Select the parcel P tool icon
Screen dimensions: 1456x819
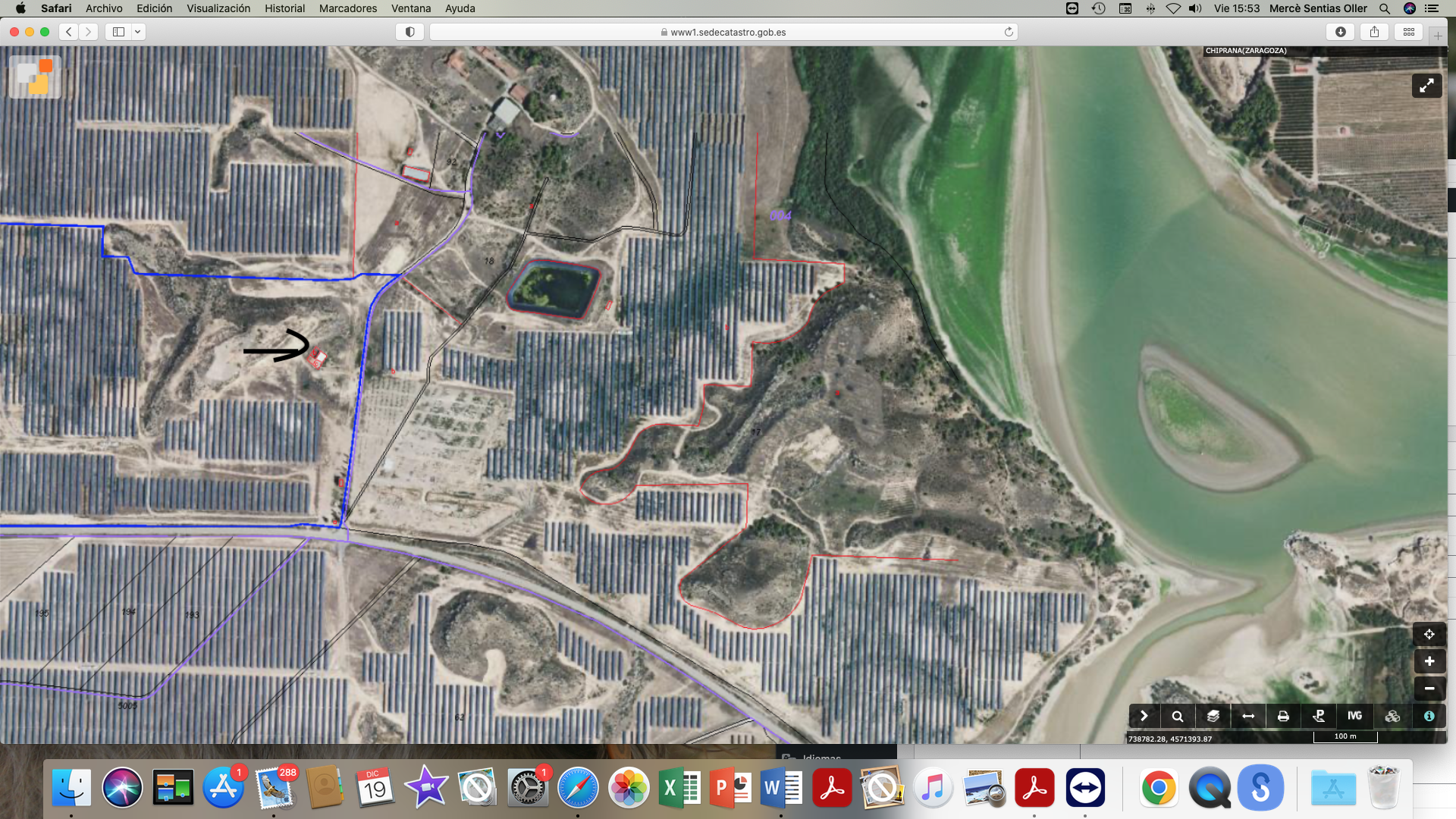(1319, 716)
